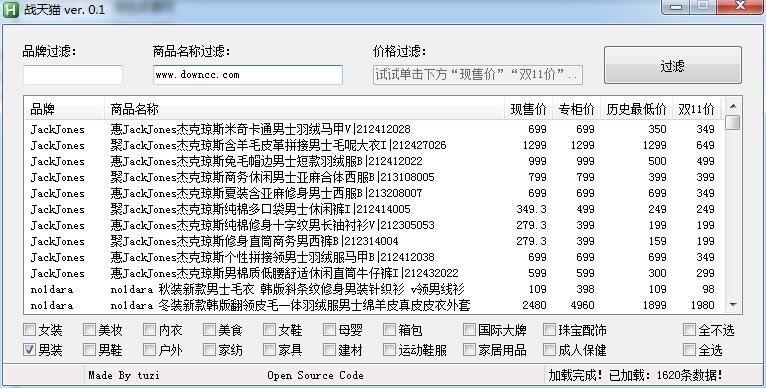This screenshot has width=766, height=388.
Task: Enable the 箱包 checkbox
Action: (x=389, y=330)
